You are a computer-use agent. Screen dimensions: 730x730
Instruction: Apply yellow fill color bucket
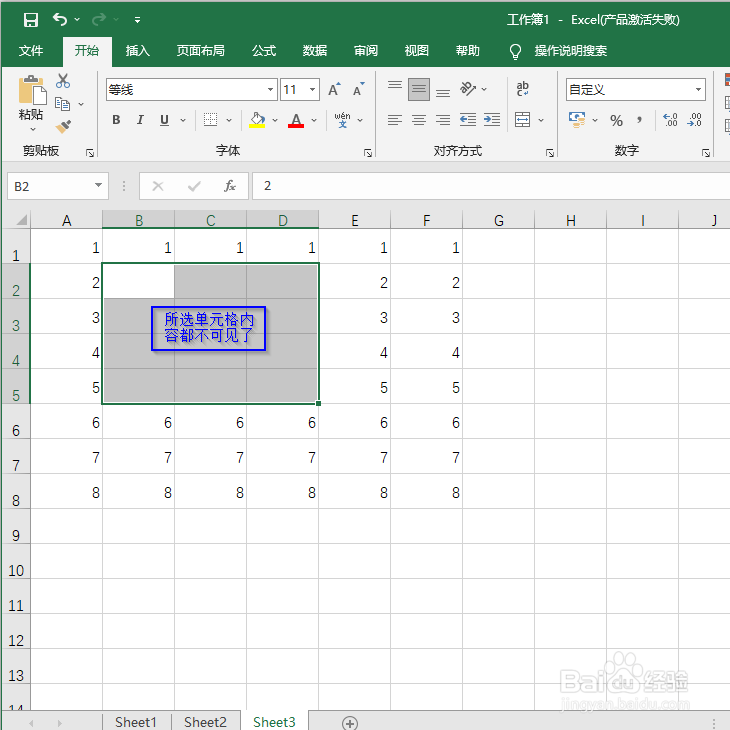[257, 120]
